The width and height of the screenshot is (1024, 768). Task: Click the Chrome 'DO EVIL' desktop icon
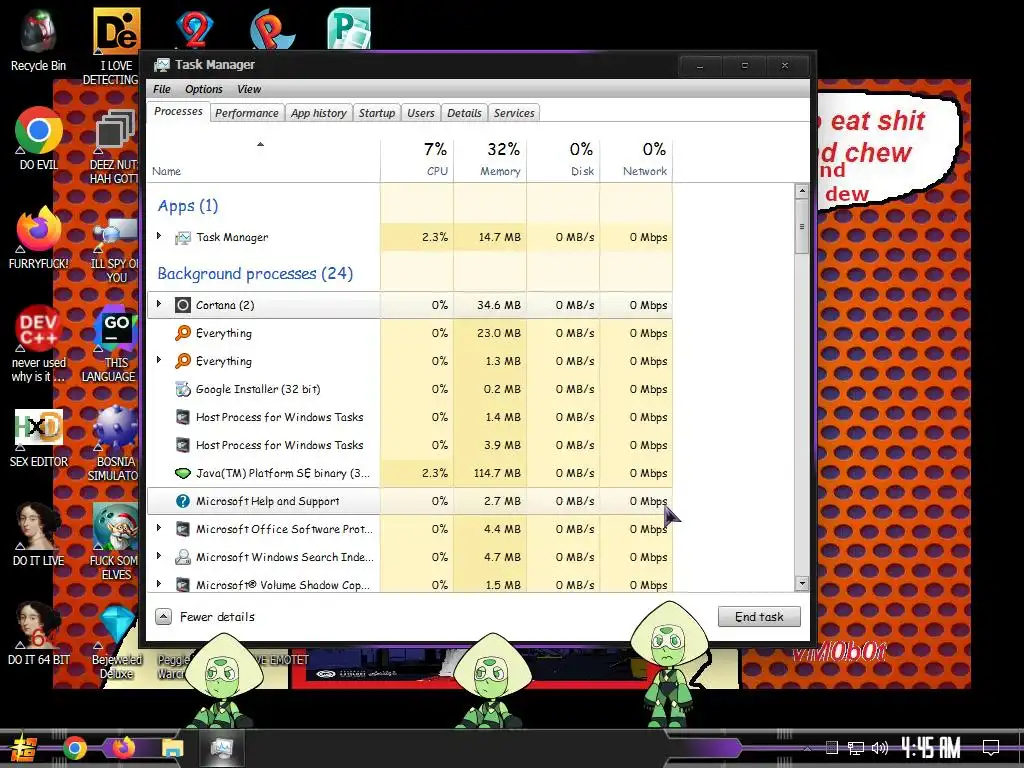pyautogui.click(x=39, y=138)
